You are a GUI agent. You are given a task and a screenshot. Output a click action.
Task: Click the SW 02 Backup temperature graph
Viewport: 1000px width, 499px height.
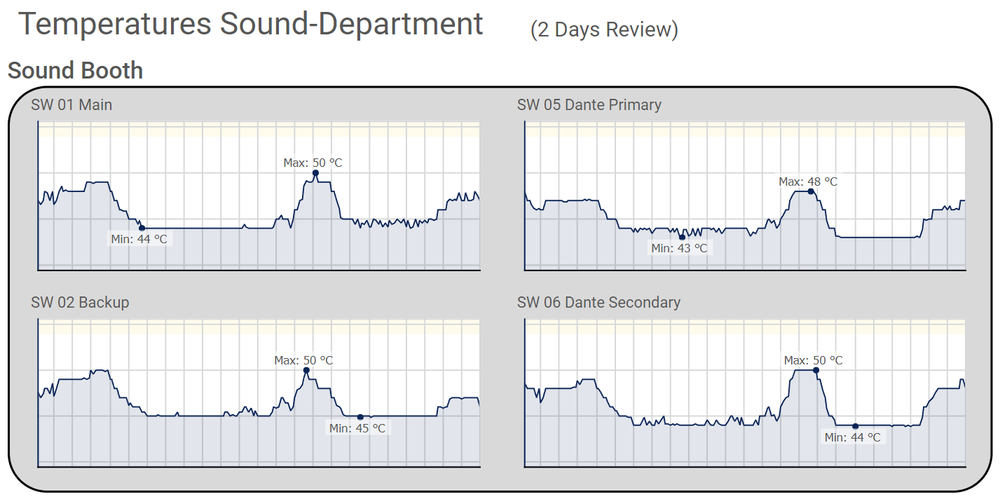[258, 393]
